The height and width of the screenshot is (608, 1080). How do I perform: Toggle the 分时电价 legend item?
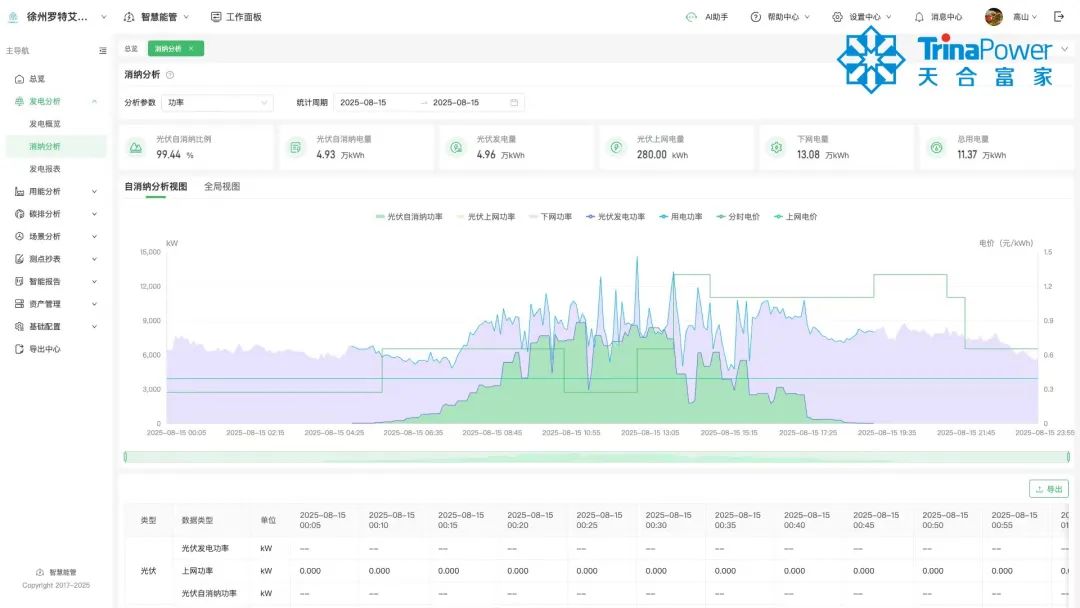click(738, 216)
